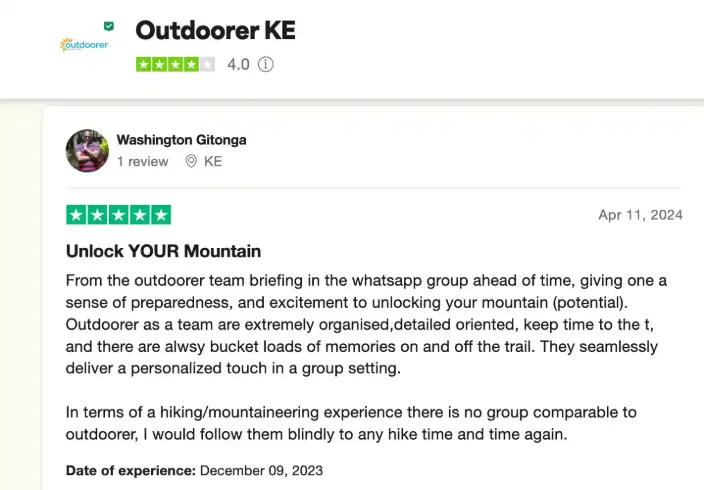Image resolution: width=704 pixels, height=490 pixels.
Task: Click the Outdoorer KE company heading
Action: coord(216,30)
